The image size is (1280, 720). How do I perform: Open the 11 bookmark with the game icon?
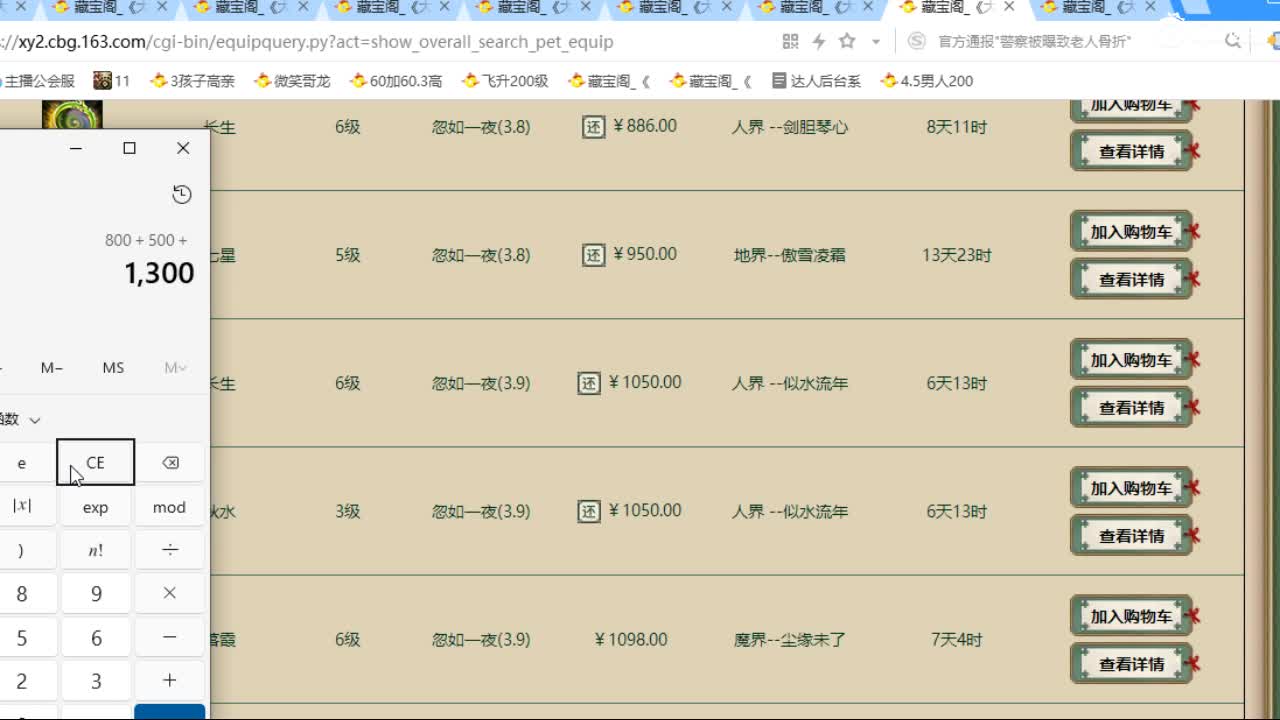(x=112, y=81)
